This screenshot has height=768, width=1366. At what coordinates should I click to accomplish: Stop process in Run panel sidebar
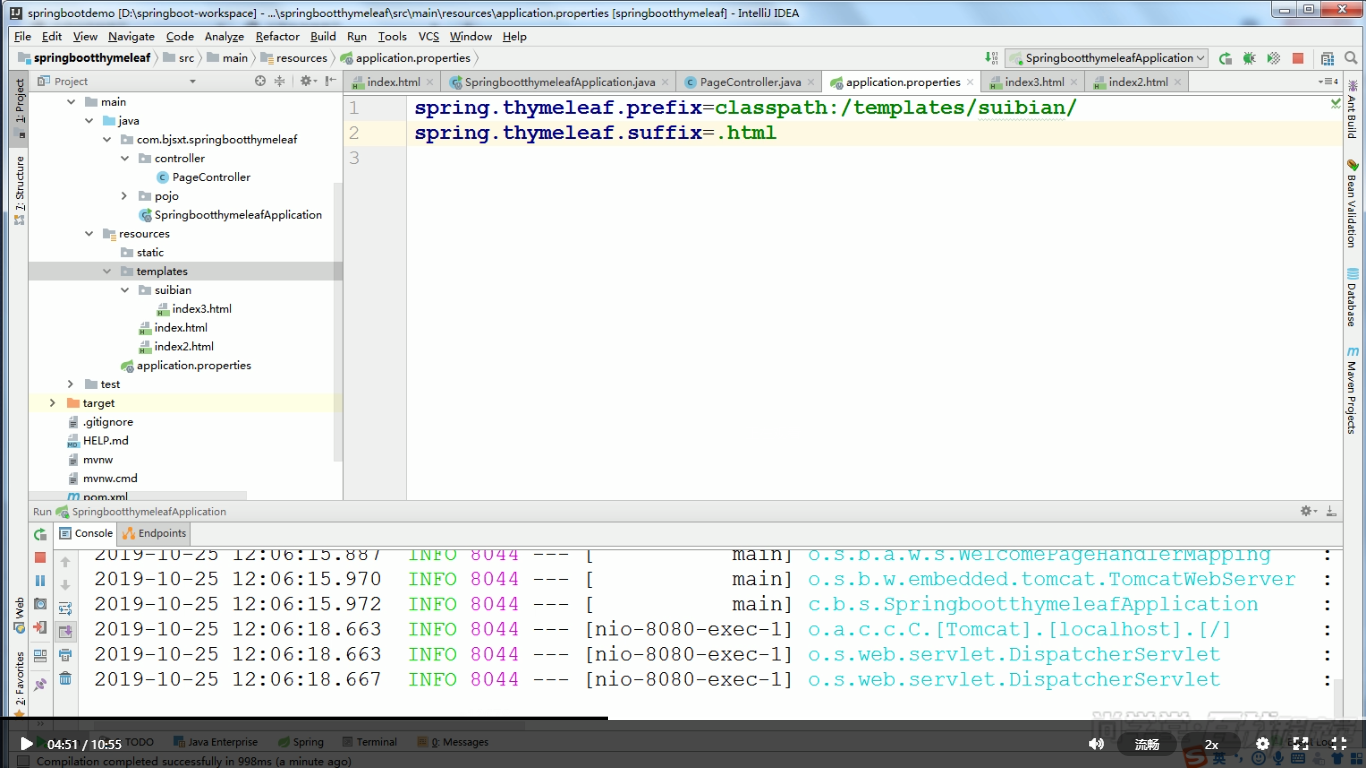click(40, 558)
